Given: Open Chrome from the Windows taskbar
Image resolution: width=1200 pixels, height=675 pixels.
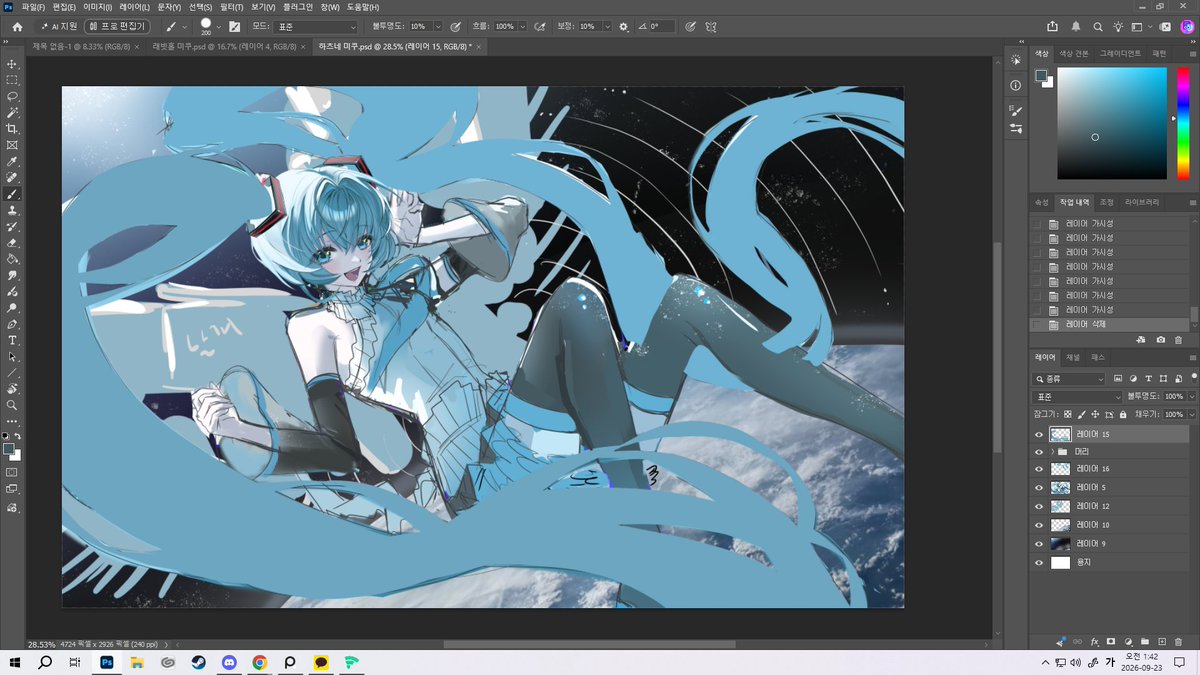Looking at the screenshot, I should 260,662.
